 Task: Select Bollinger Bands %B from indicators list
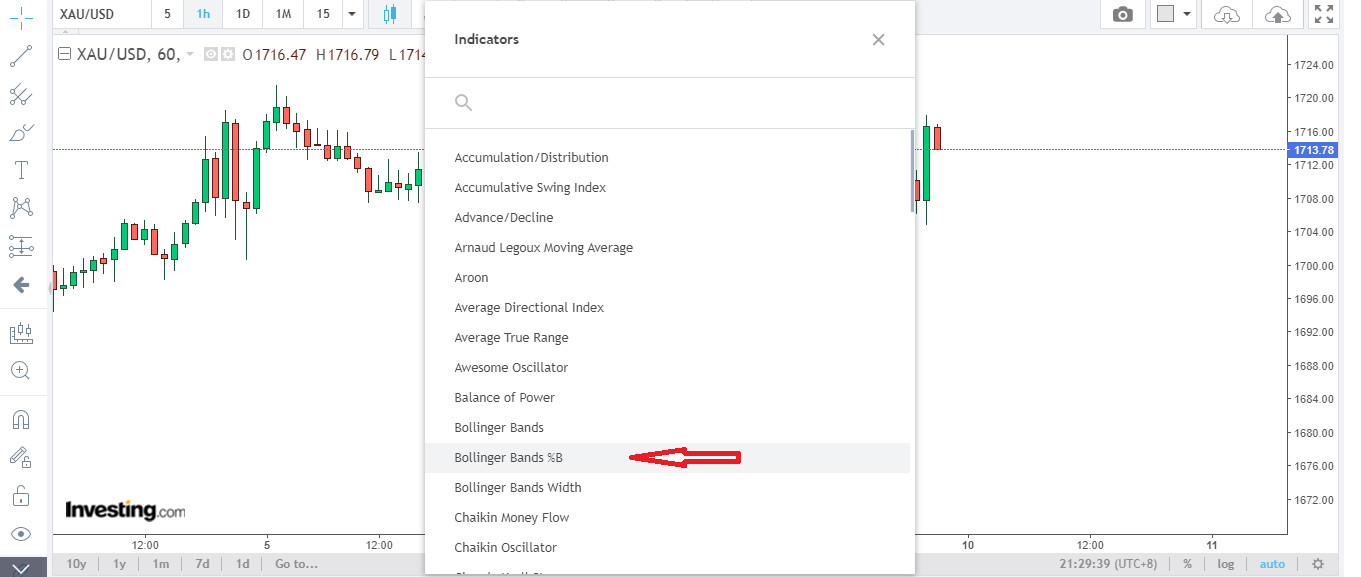(x=508, y=458)
